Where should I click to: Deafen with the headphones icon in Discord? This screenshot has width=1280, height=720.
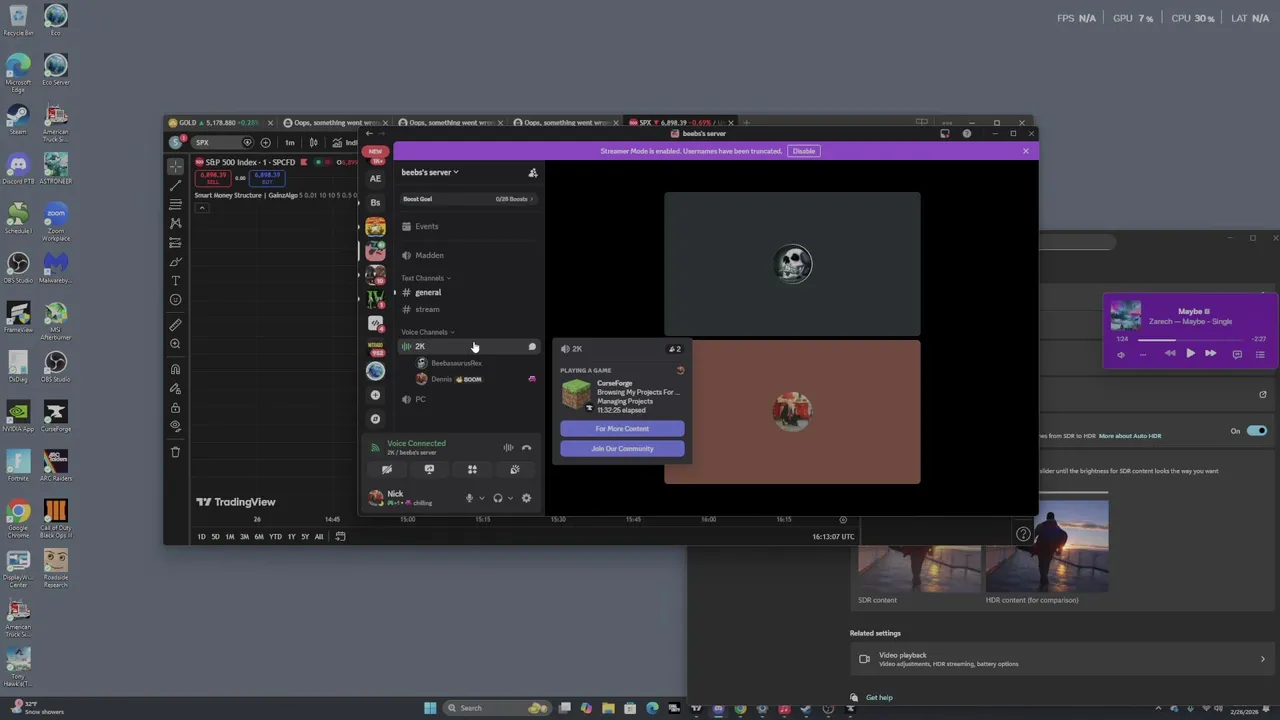pos(497,498)
